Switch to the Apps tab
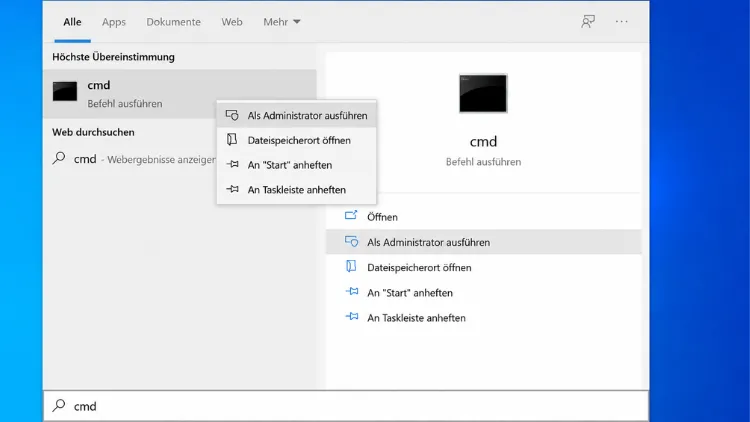Image resolution: width=750 pixels, height=422 pixels. (114, 22)
